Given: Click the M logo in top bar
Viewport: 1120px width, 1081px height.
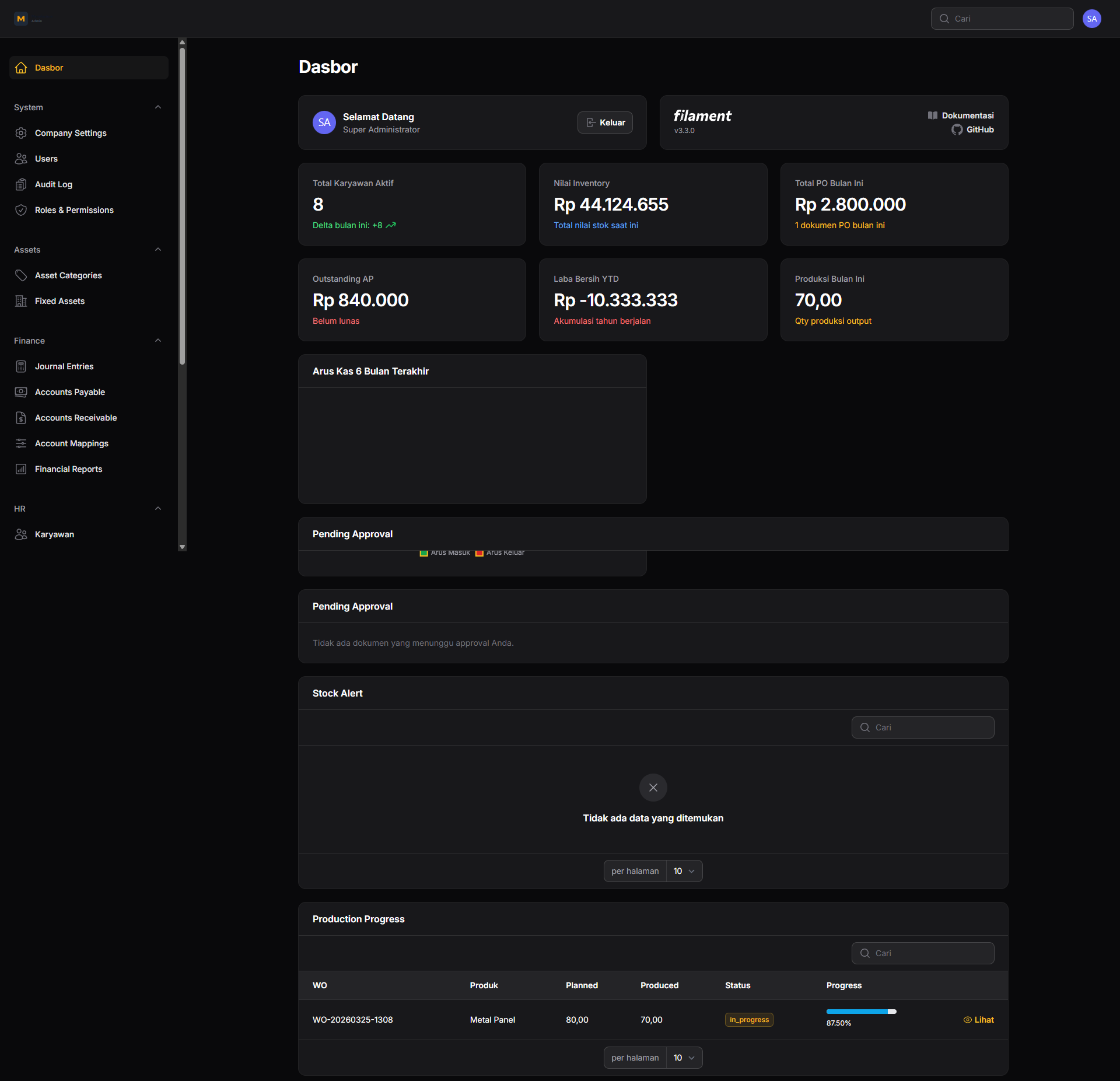Looking at the screenshot, I should 21,19.
